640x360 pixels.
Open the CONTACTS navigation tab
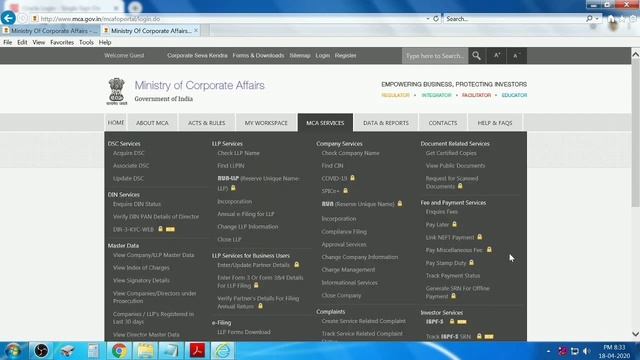[443, 123]
